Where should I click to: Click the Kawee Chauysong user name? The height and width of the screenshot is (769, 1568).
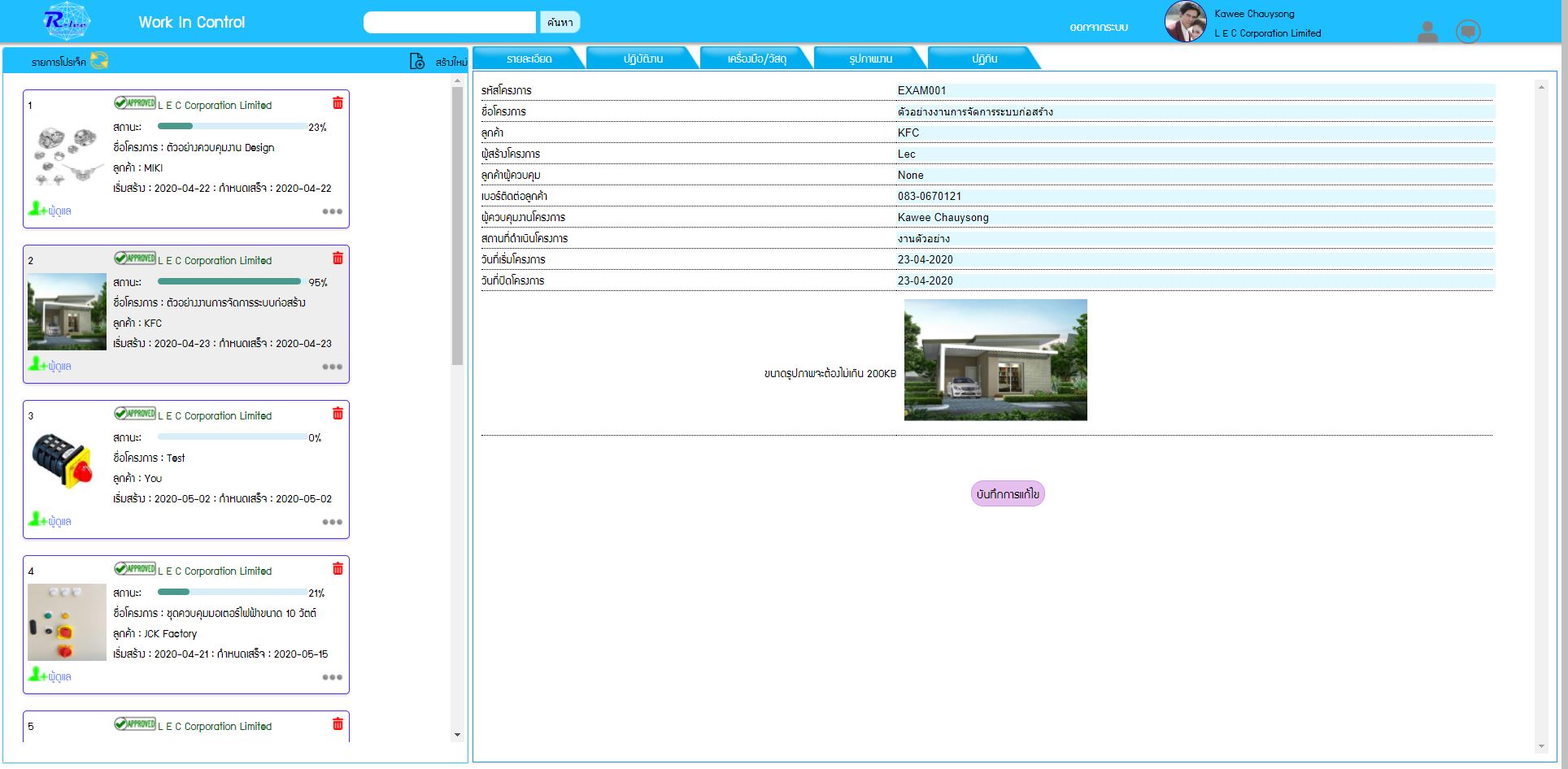coord(1254,14)
